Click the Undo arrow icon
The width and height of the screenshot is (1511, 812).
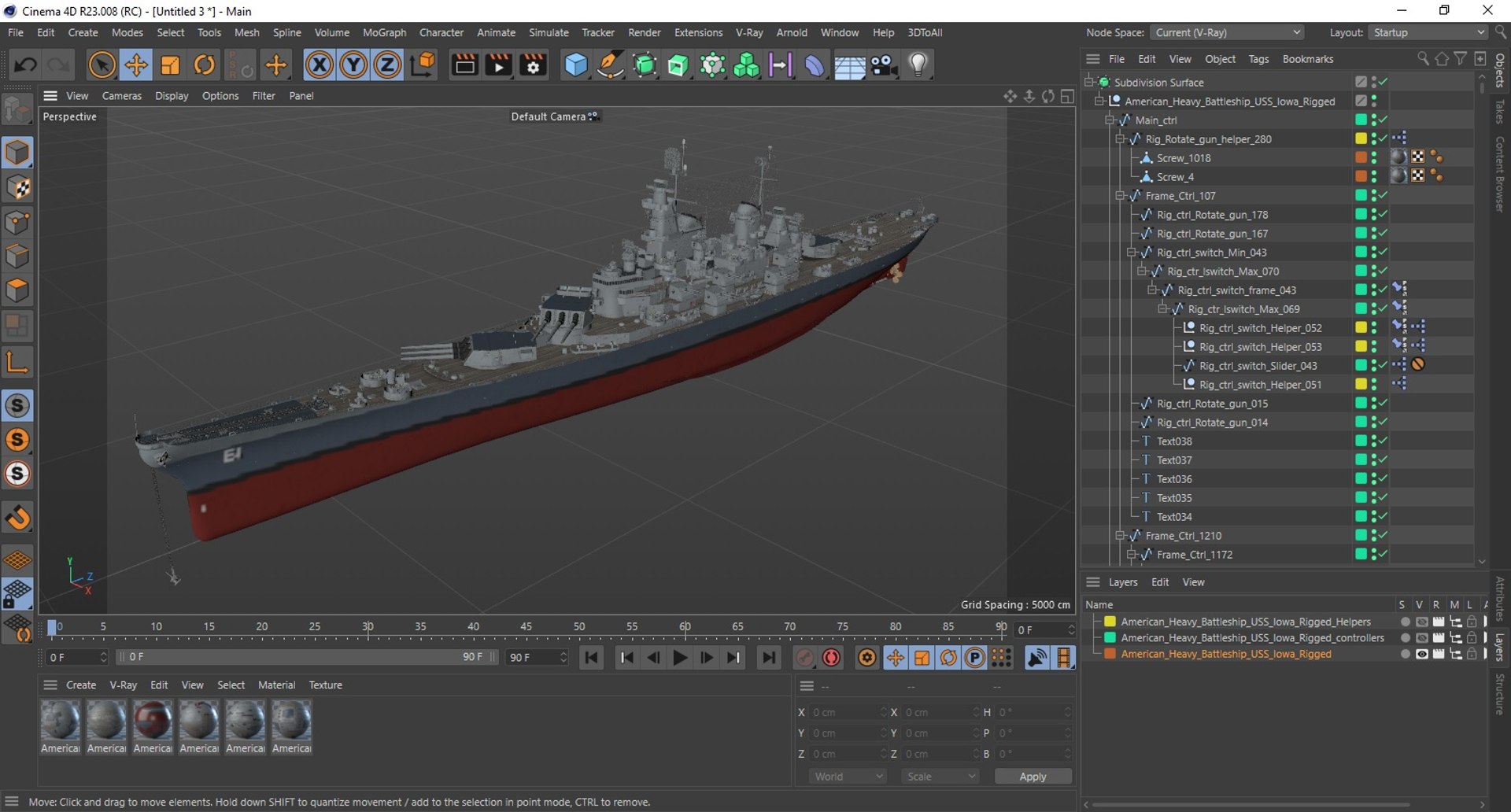(x=24, y=65)
